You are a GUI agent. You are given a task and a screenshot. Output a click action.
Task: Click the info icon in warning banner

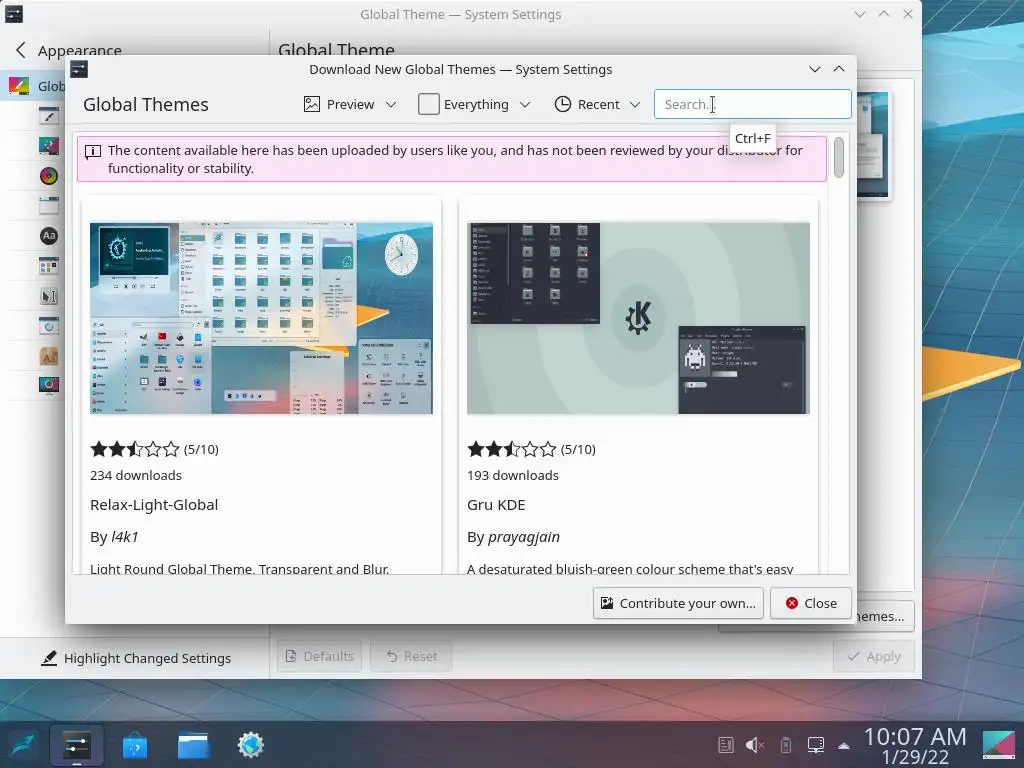pyautogui.click(x=93, y=152)
